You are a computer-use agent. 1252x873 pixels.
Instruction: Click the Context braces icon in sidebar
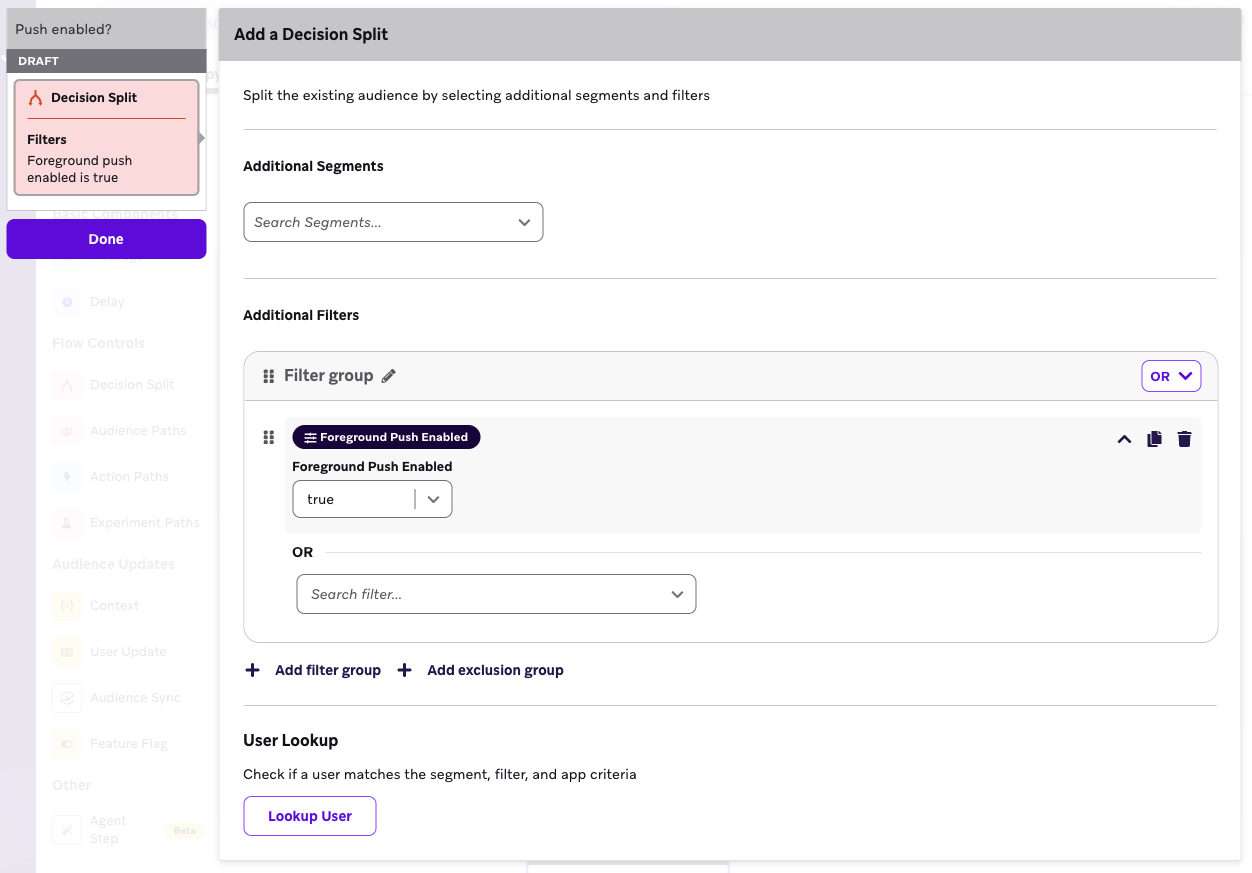point(67,606)
